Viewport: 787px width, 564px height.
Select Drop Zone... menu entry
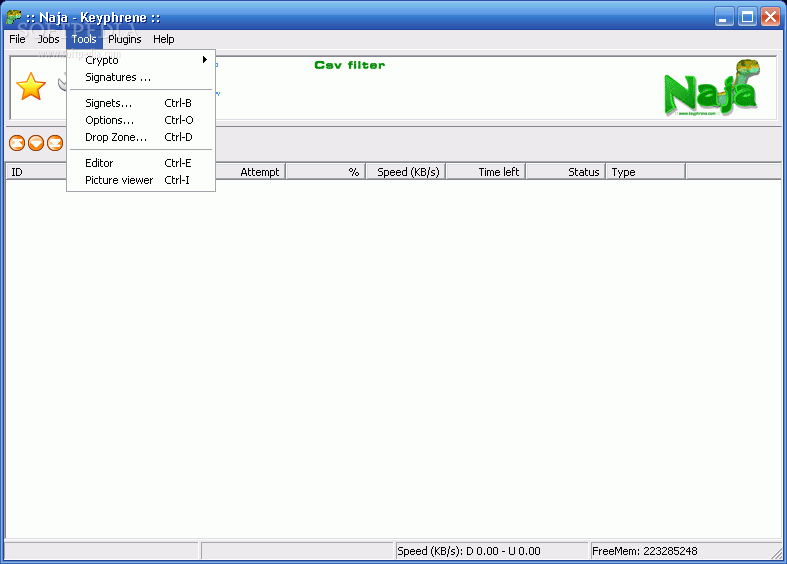tap(141, 137)
